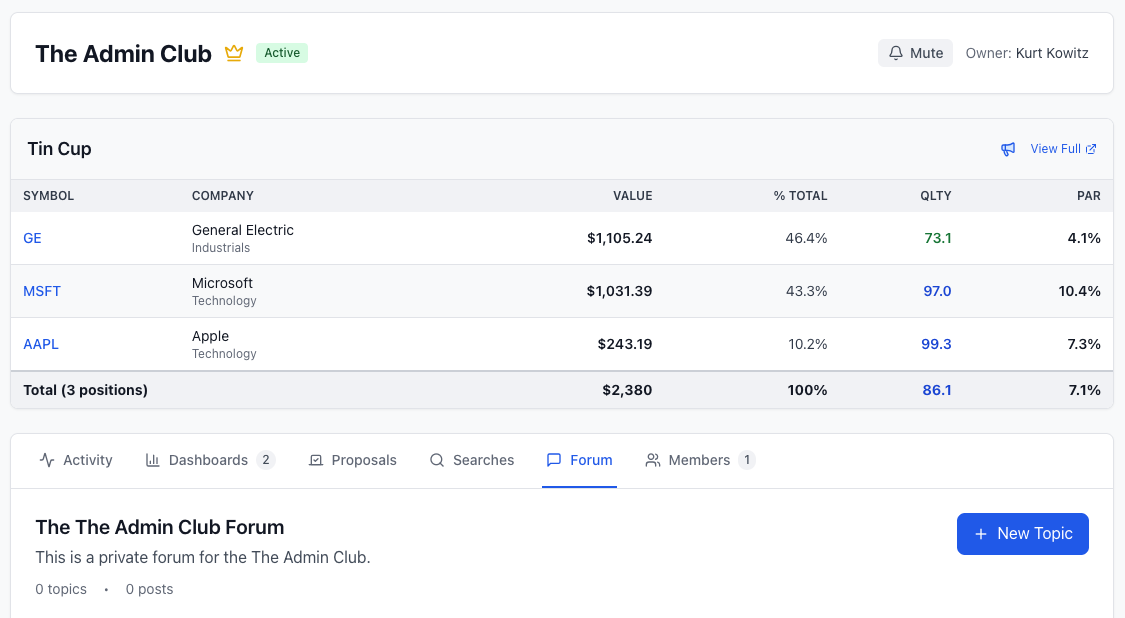Click total PAR value 7.1%
The image size is (1125, 618).
[x=1085, y=390]
